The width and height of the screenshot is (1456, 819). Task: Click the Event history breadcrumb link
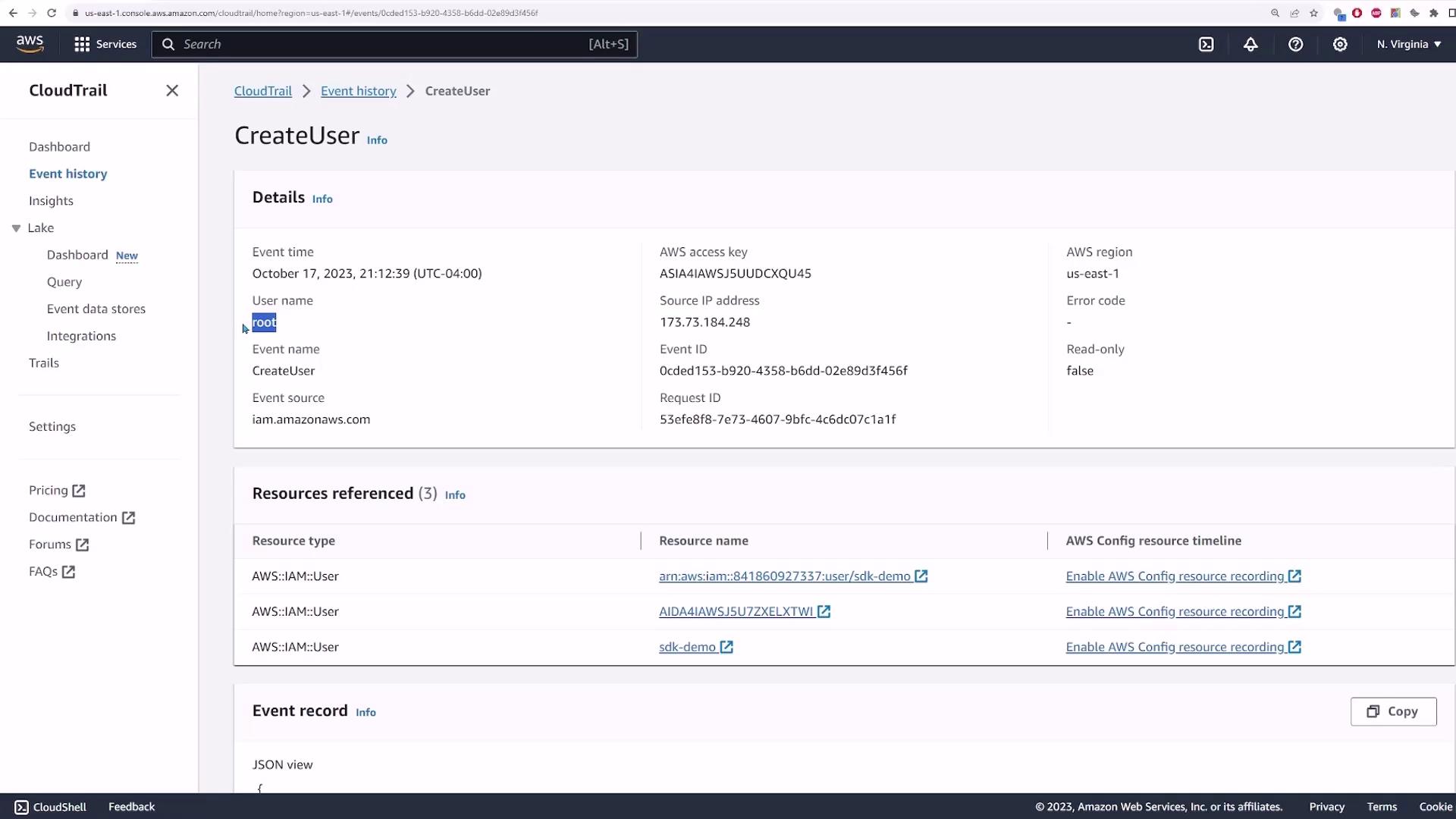pyautogui.click(x=358, y=91)
